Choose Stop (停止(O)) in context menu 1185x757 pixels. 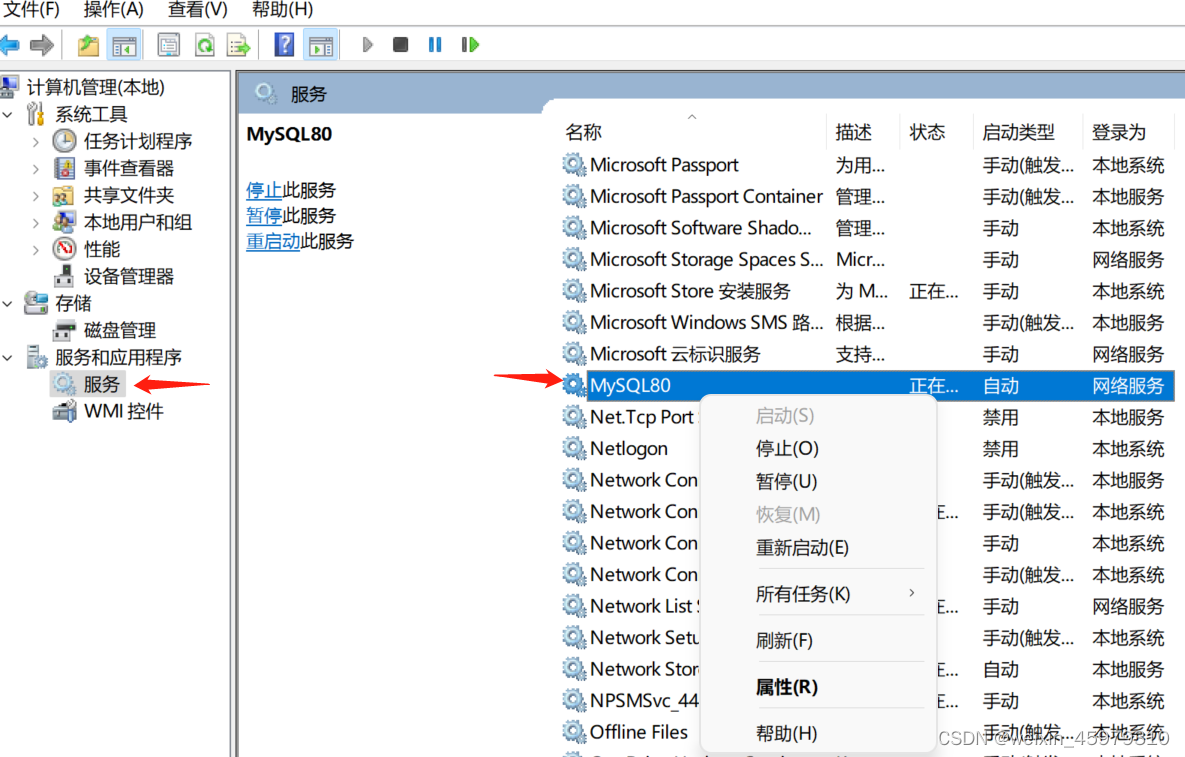818,449
